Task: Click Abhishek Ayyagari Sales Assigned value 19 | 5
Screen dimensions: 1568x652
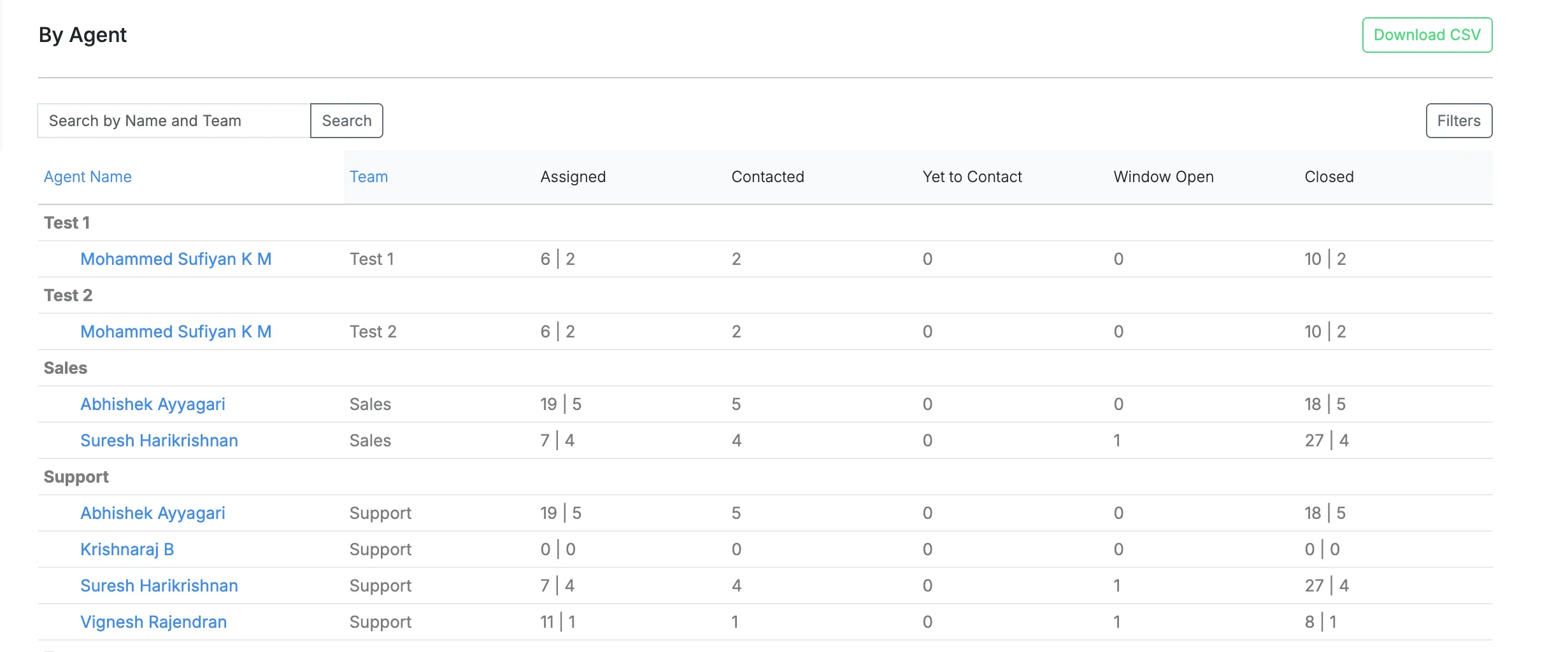Action: 560,404
